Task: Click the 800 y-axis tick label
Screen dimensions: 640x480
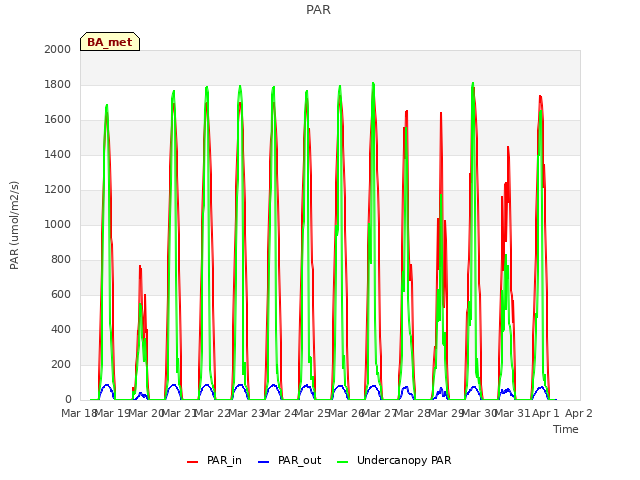Action: [x=61, y=260]
